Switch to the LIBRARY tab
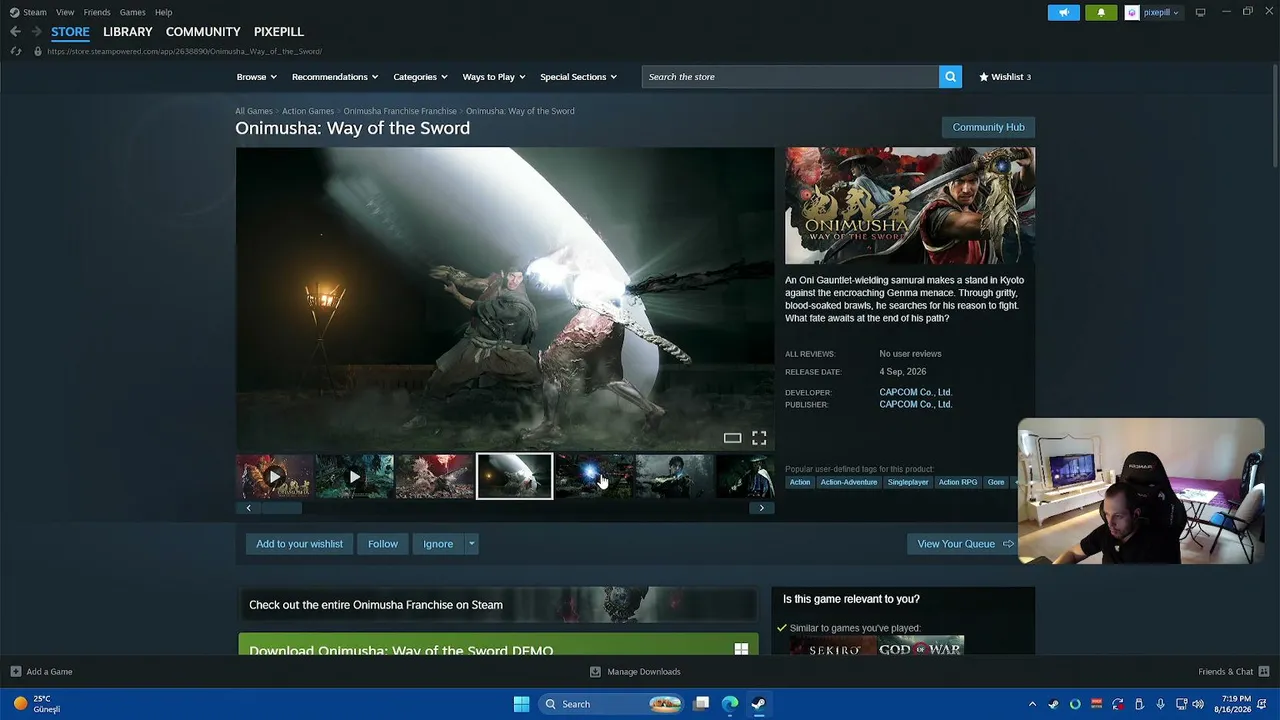Viewport: 1280px width, 720px height. coord(128,32)
